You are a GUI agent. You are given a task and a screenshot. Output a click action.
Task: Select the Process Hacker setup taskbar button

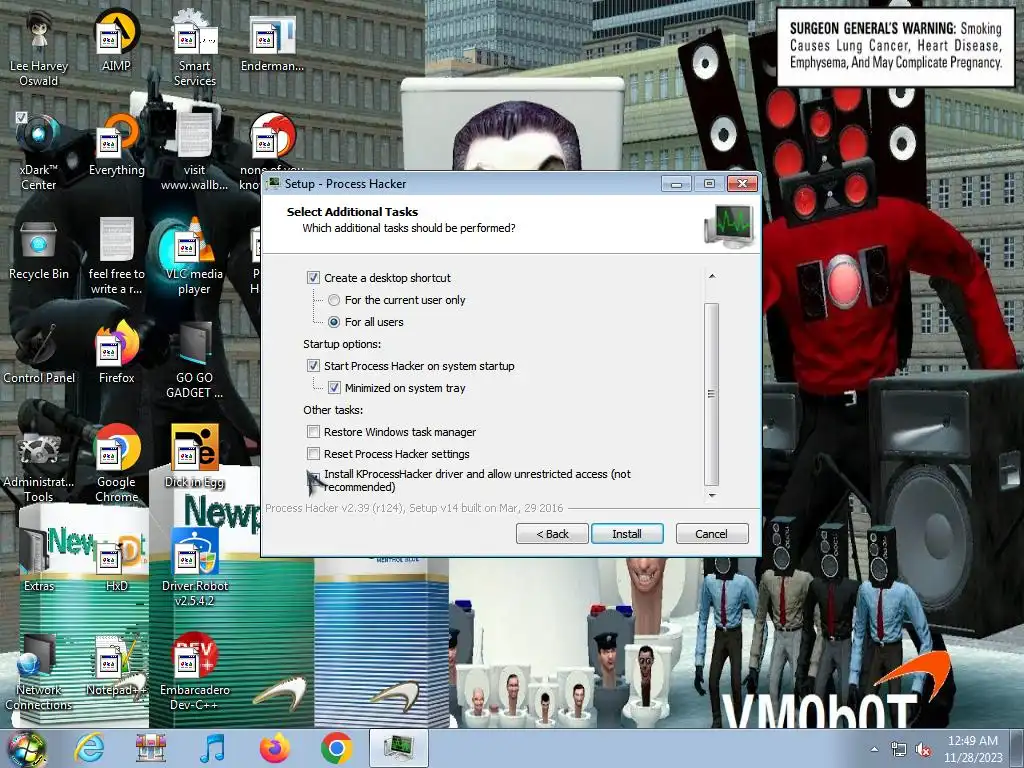[x=398, y=748]
